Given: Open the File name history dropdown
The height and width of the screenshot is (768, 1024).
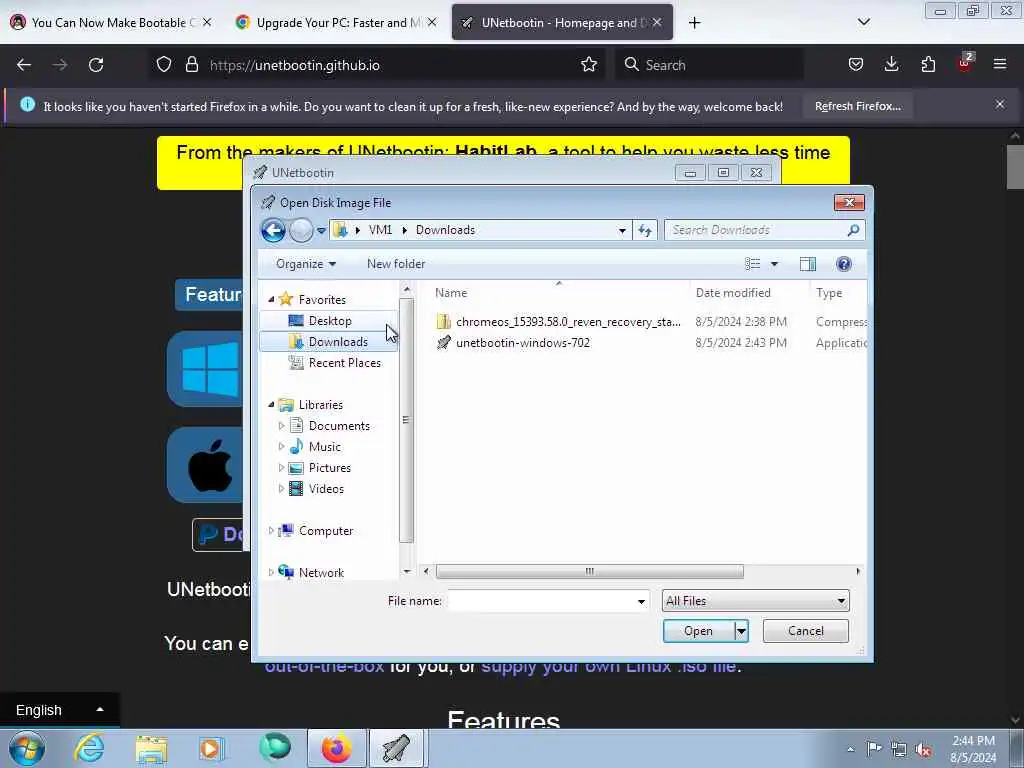Looking at the screenshot, I should pos(641,601).
